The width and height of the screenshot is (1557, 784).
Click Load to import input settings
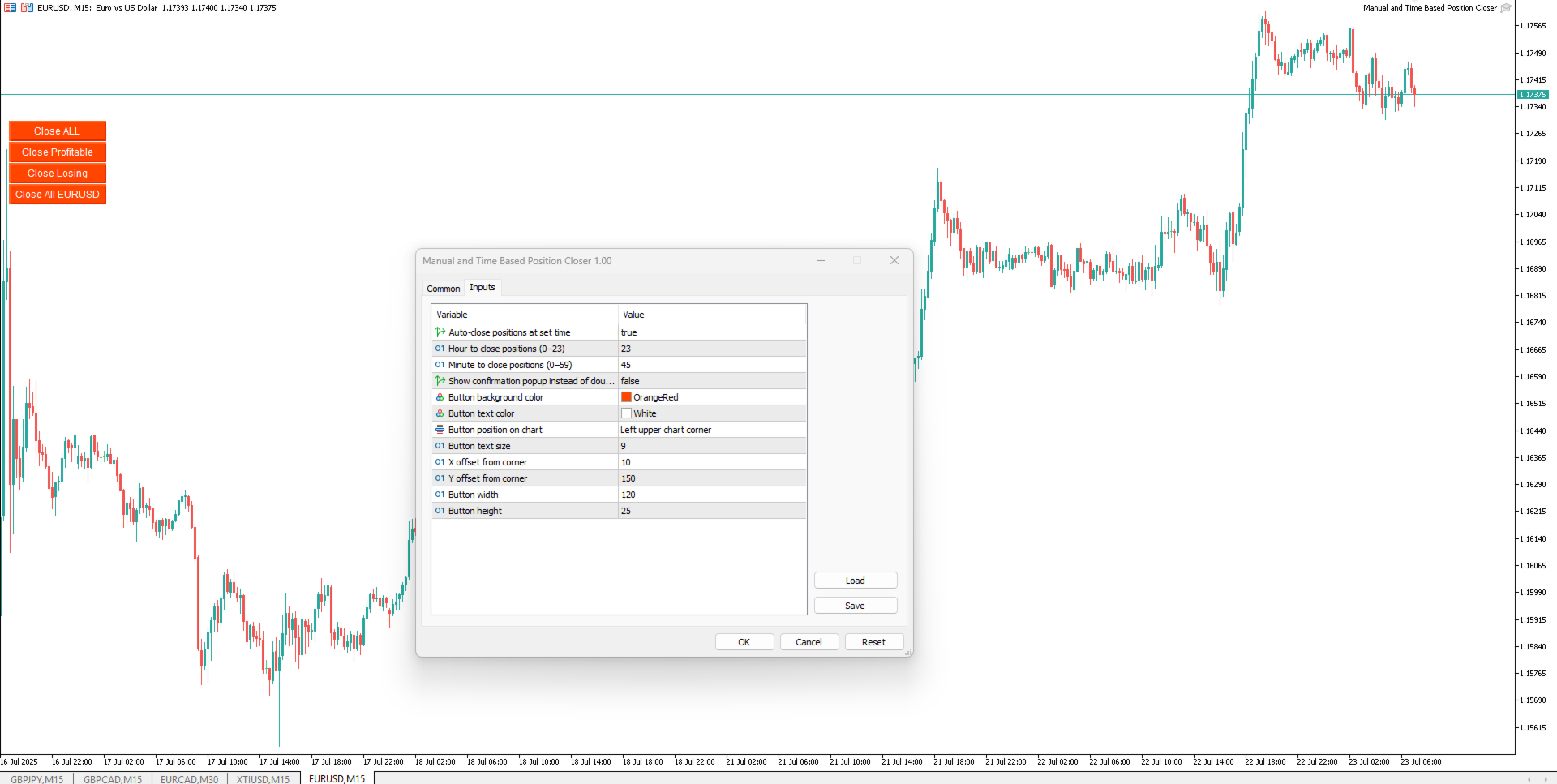point(855,581)
